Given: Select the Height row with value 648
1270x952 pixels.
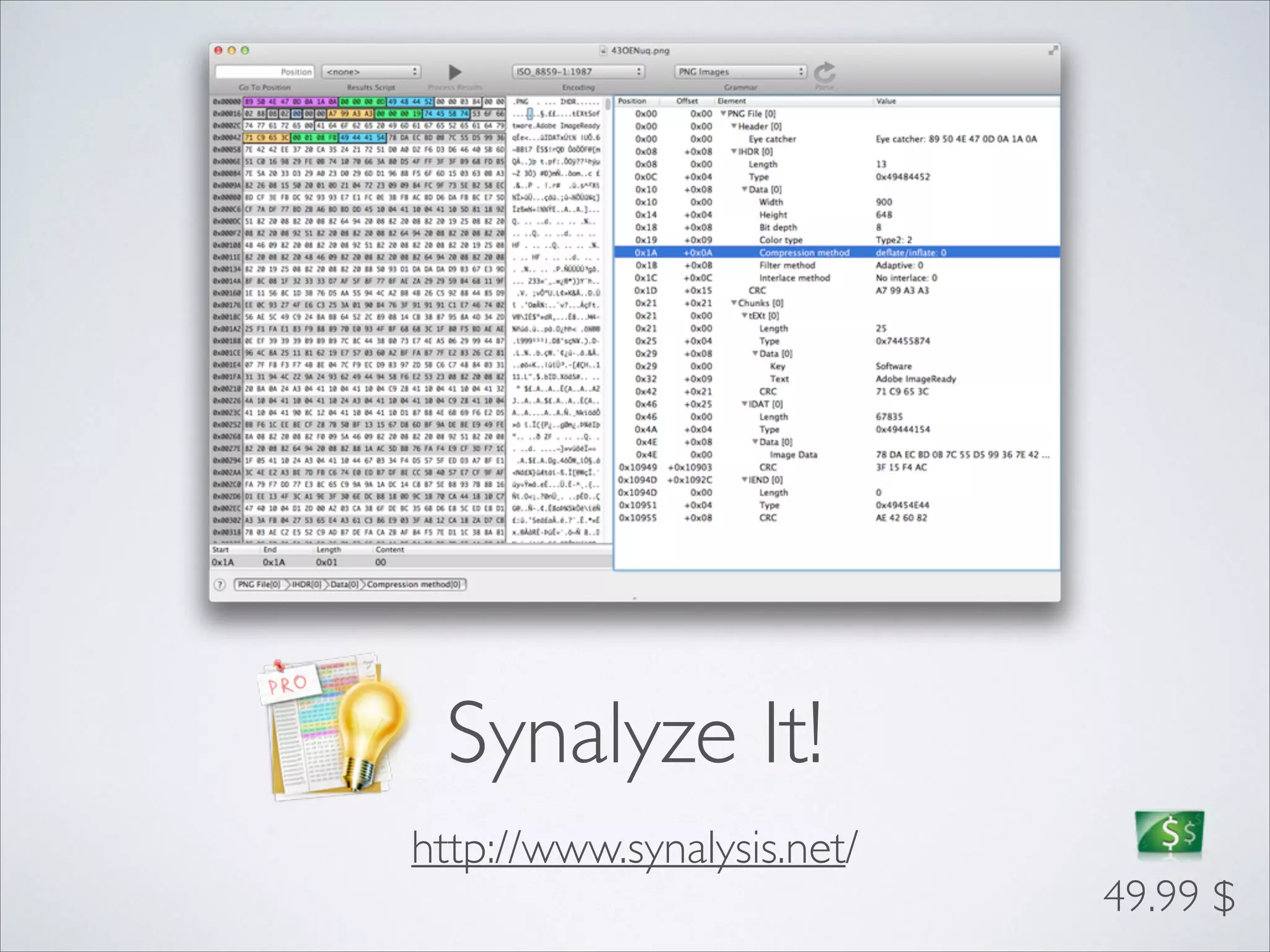Looking at the screenshot, I should pyautogui.click(x=837, y=214).
